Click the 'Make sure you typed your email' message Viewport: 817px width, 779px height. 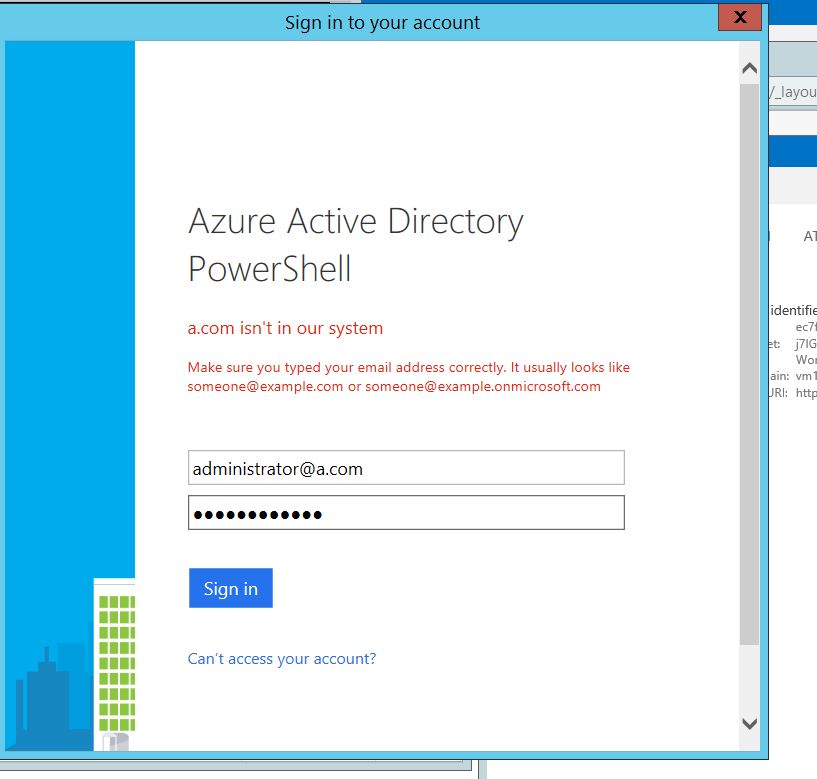pyautogui.click(x=408, y=377)
